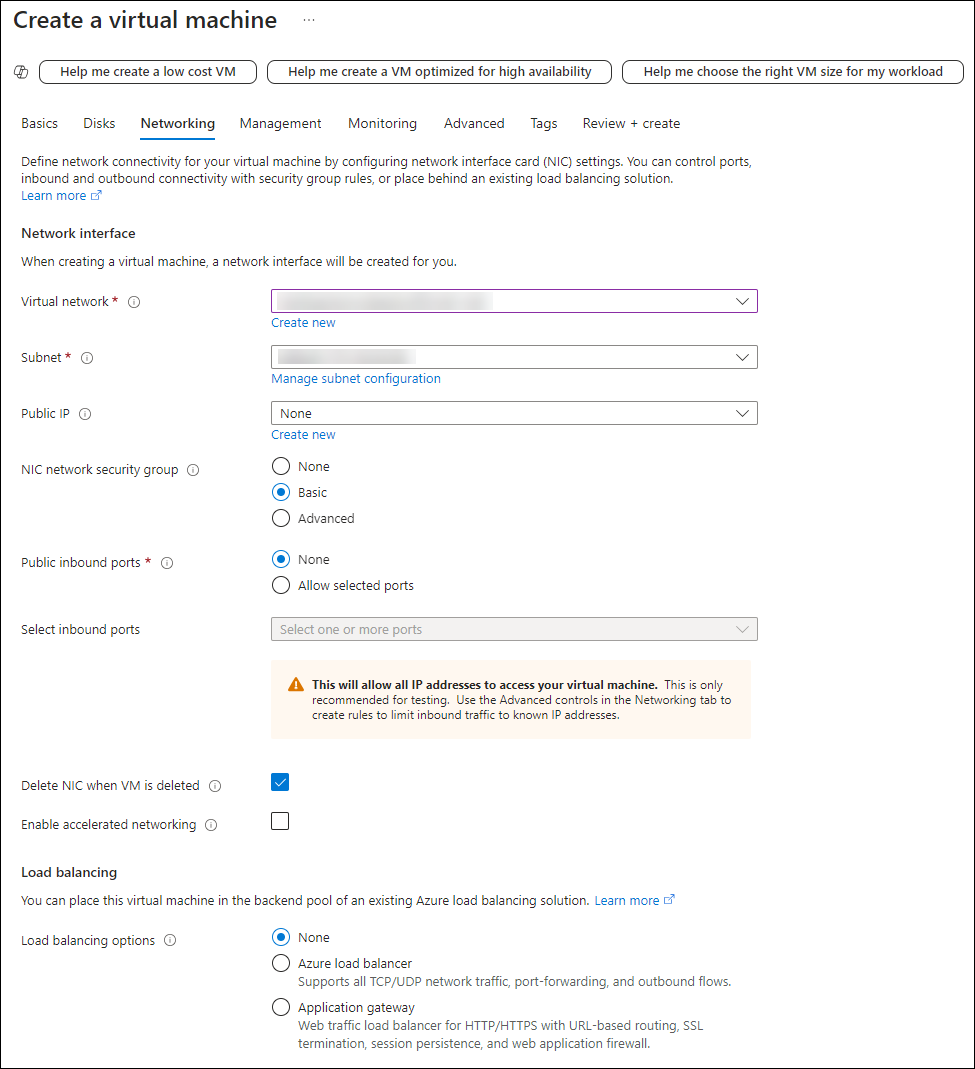Switch to the Basics tab

[x=40, y=123]
